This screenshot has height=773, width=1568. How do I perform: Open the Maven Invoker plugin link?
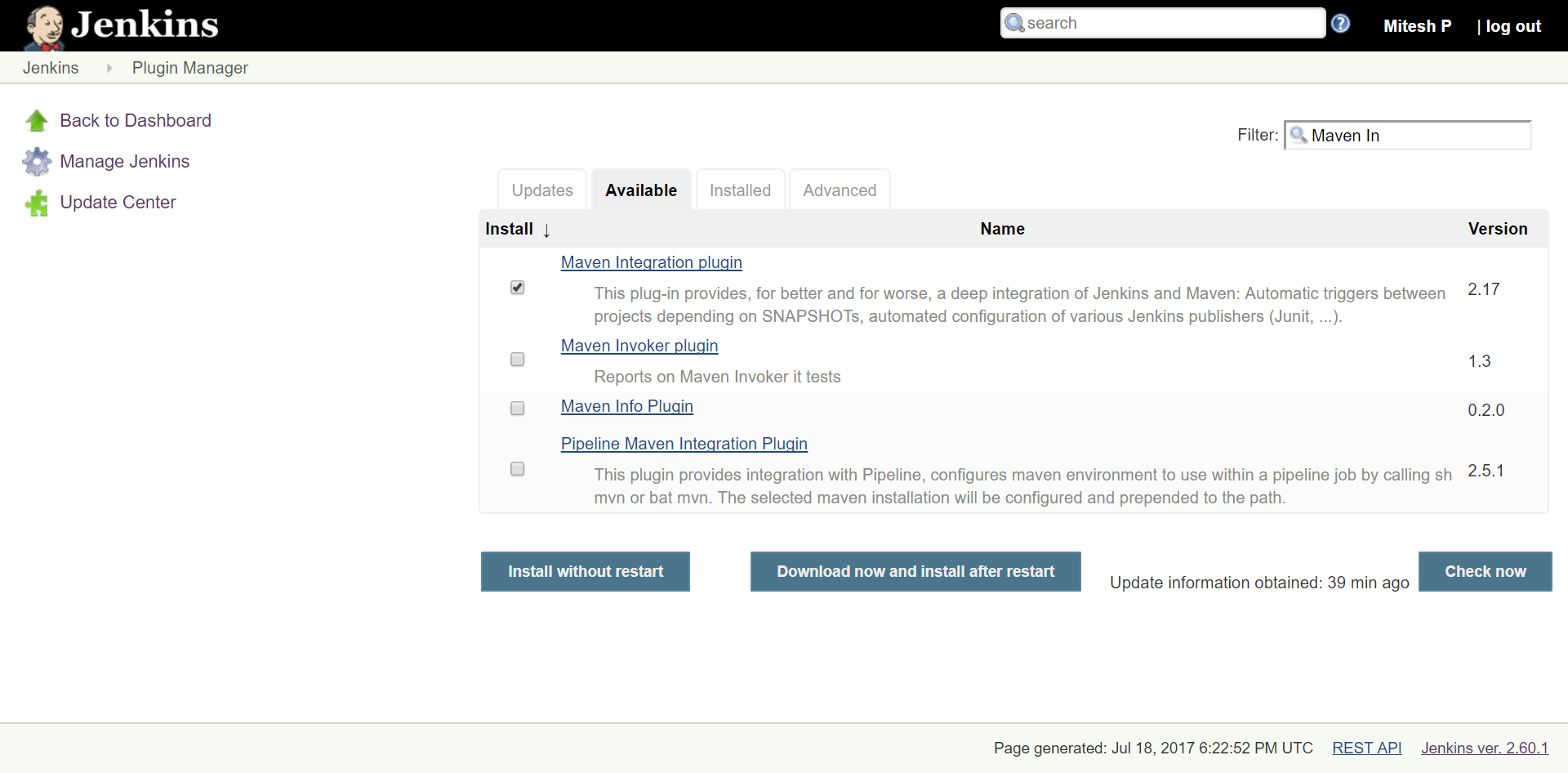(639, 346)
